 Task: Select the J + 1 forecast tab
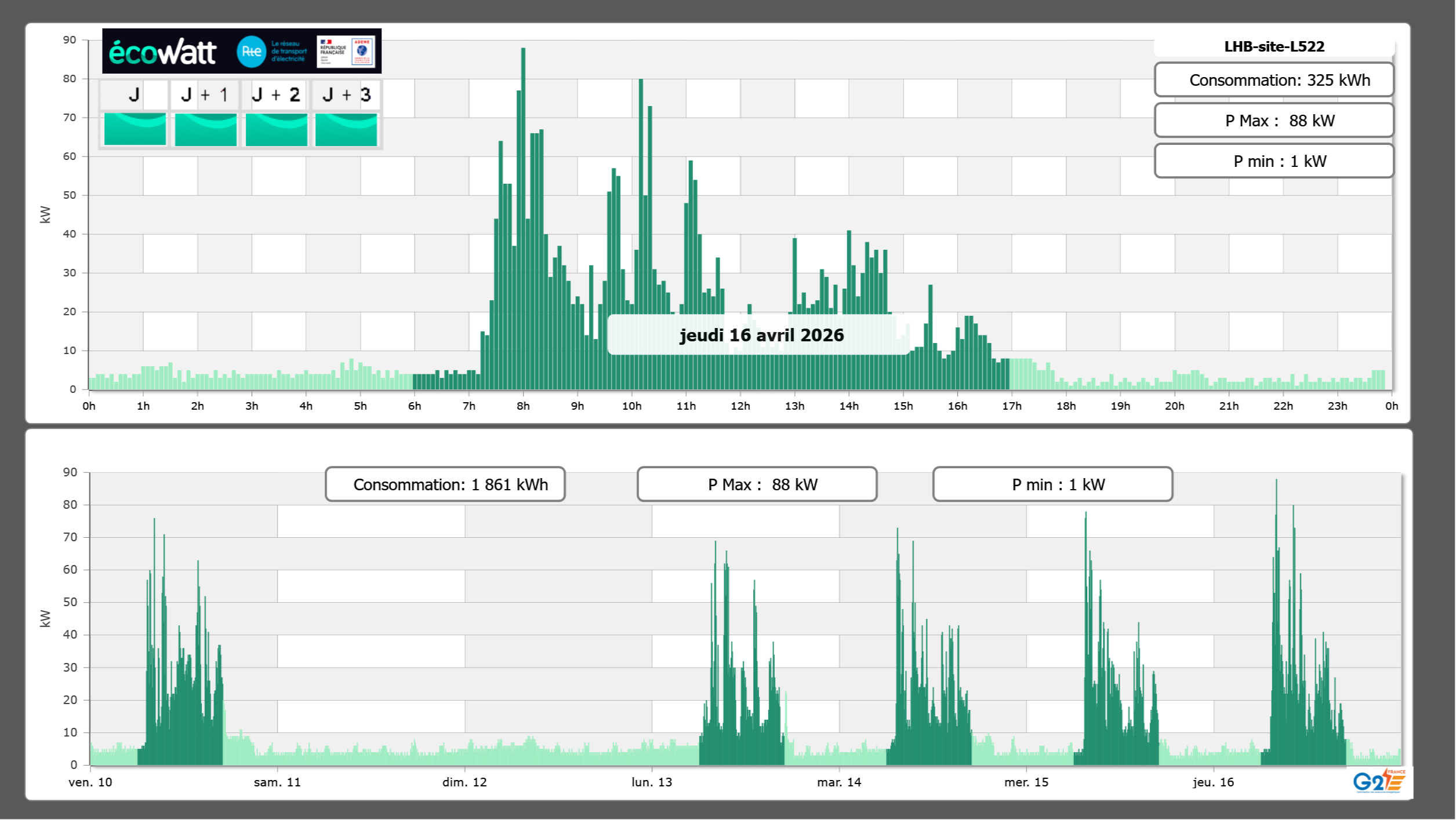coord(205,95)
